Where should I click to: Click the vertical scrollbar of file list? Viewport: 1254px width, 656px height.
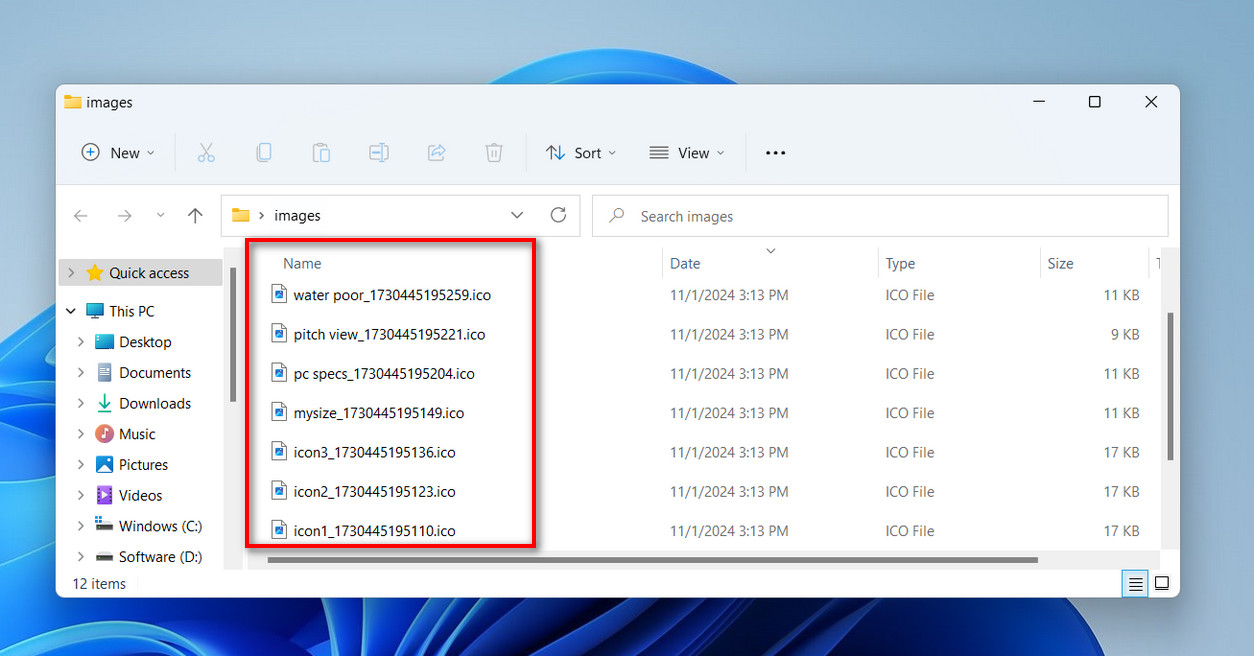[x=1170, y=386]
